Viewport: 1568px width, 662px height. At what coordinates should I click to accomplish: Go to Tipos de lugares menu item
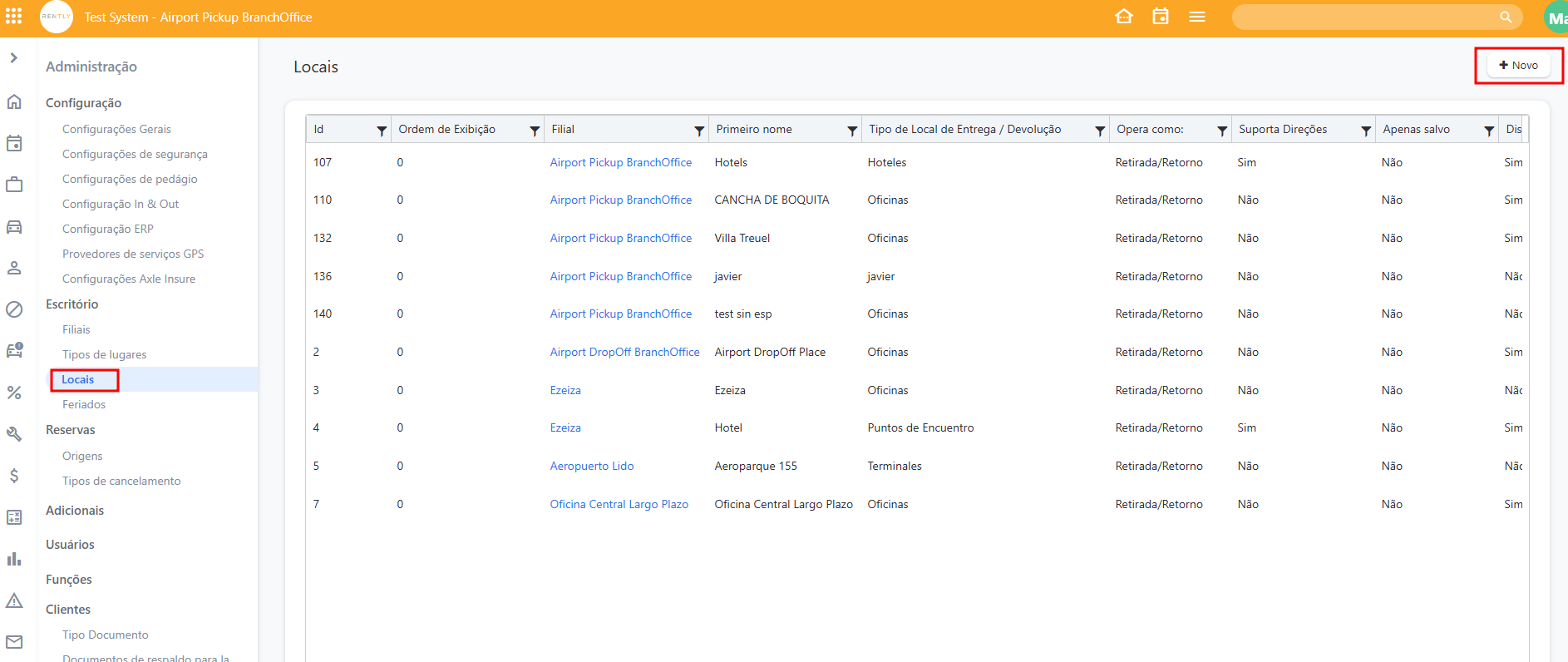(x=104, y=355)
